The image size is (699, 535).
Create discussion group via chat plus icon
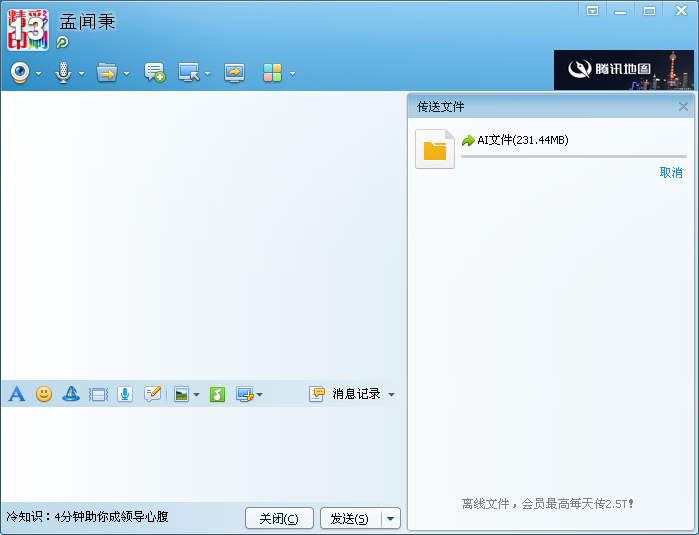154,73
